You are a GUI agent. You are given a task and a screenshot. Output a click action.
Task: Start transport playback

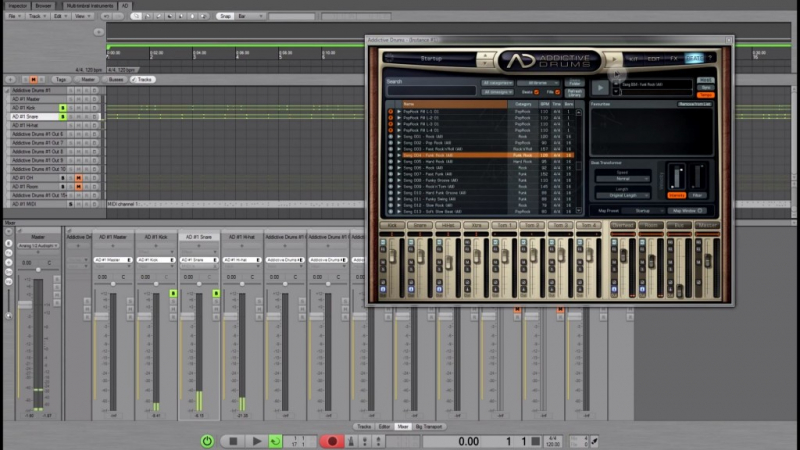[x=257, y=441]
